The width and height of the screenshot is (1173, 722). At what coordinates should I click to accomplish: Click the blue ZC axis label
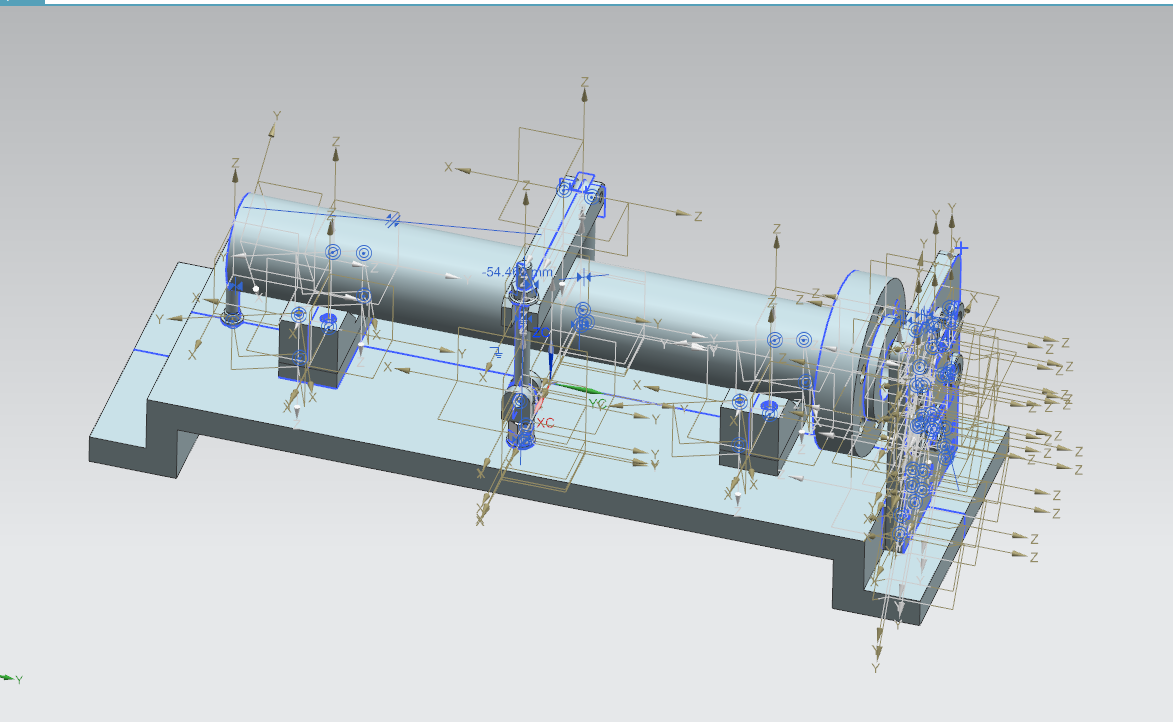tap(540, 333)
